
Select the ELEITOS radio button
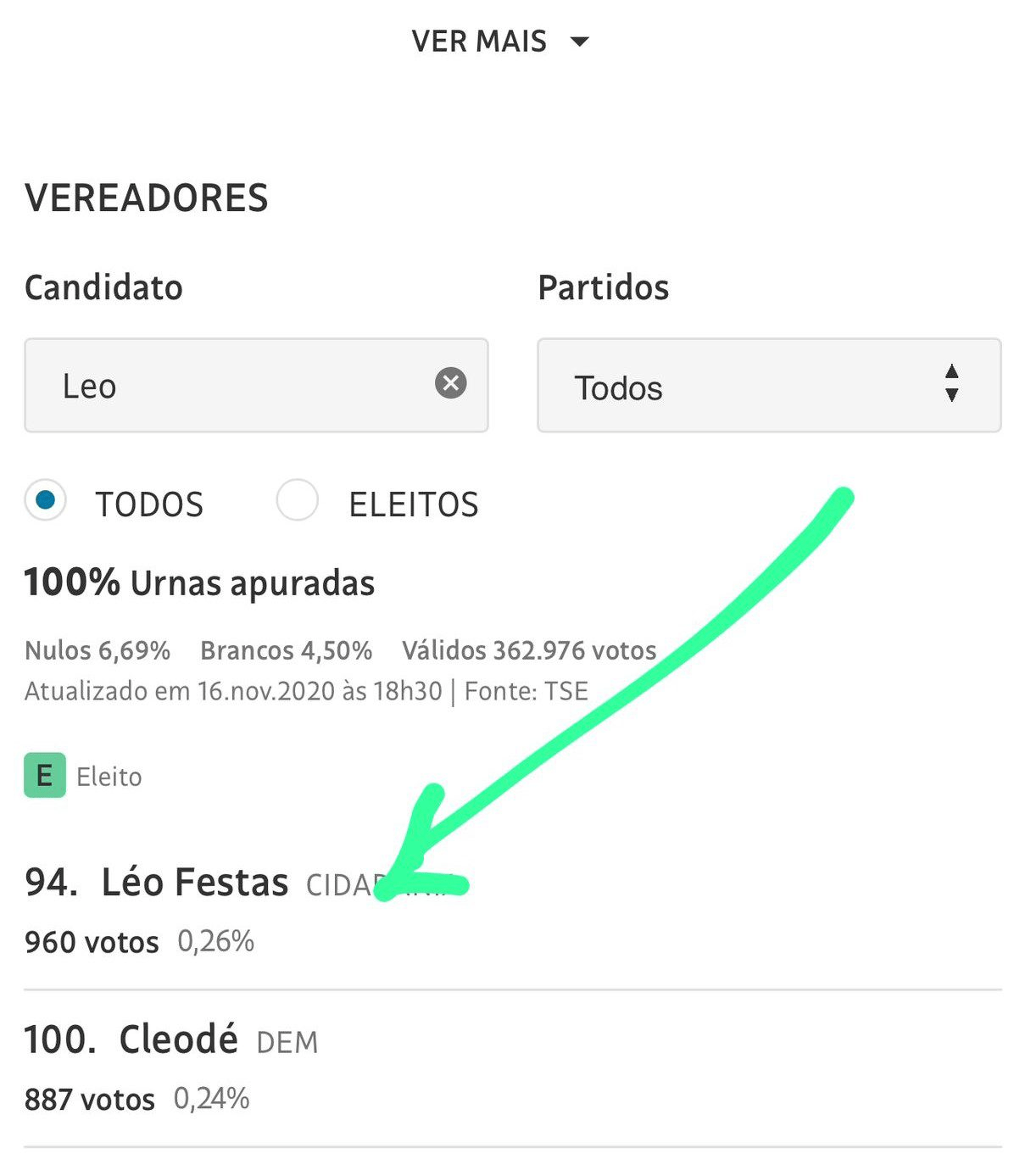click(298, 500)
